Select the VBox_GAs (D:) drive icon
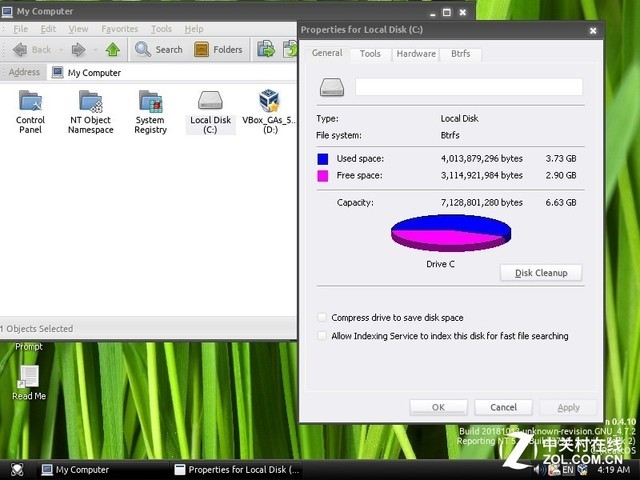Screen dimensions: 640x480 (x=269, y=112)
